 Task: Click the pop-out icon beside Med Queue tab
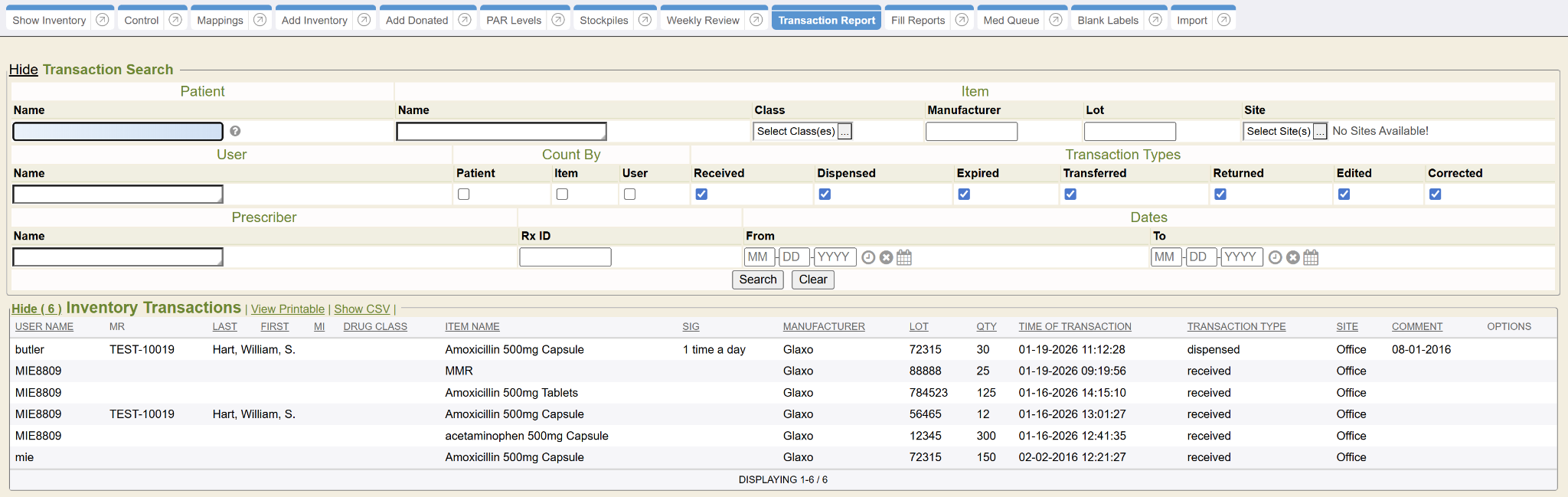[x=1056, y=20]
